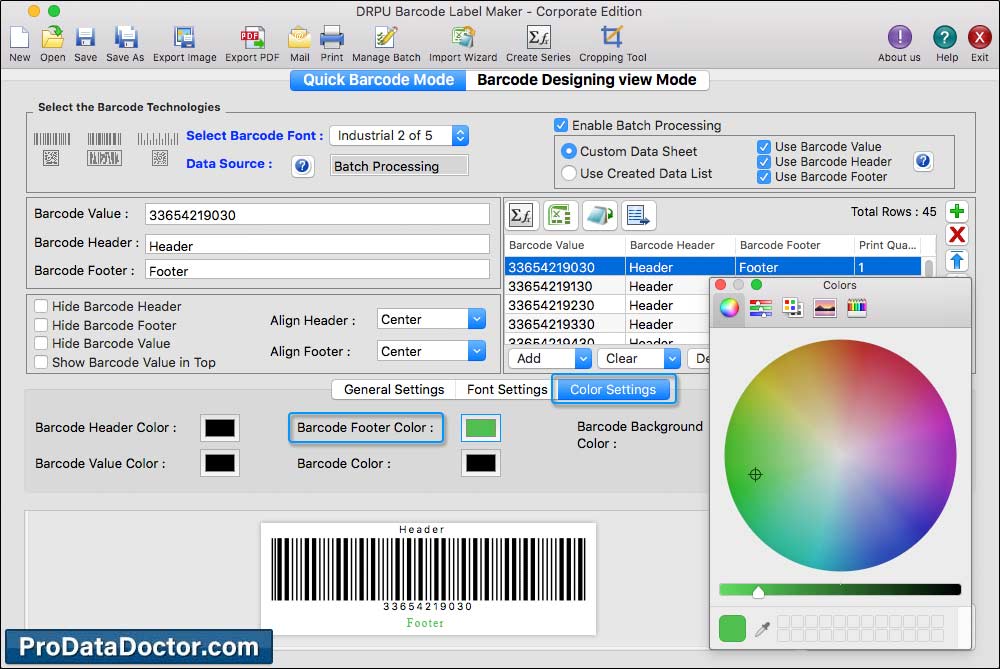Expand the Select Barcode Font dropdown

pos(459,135)
